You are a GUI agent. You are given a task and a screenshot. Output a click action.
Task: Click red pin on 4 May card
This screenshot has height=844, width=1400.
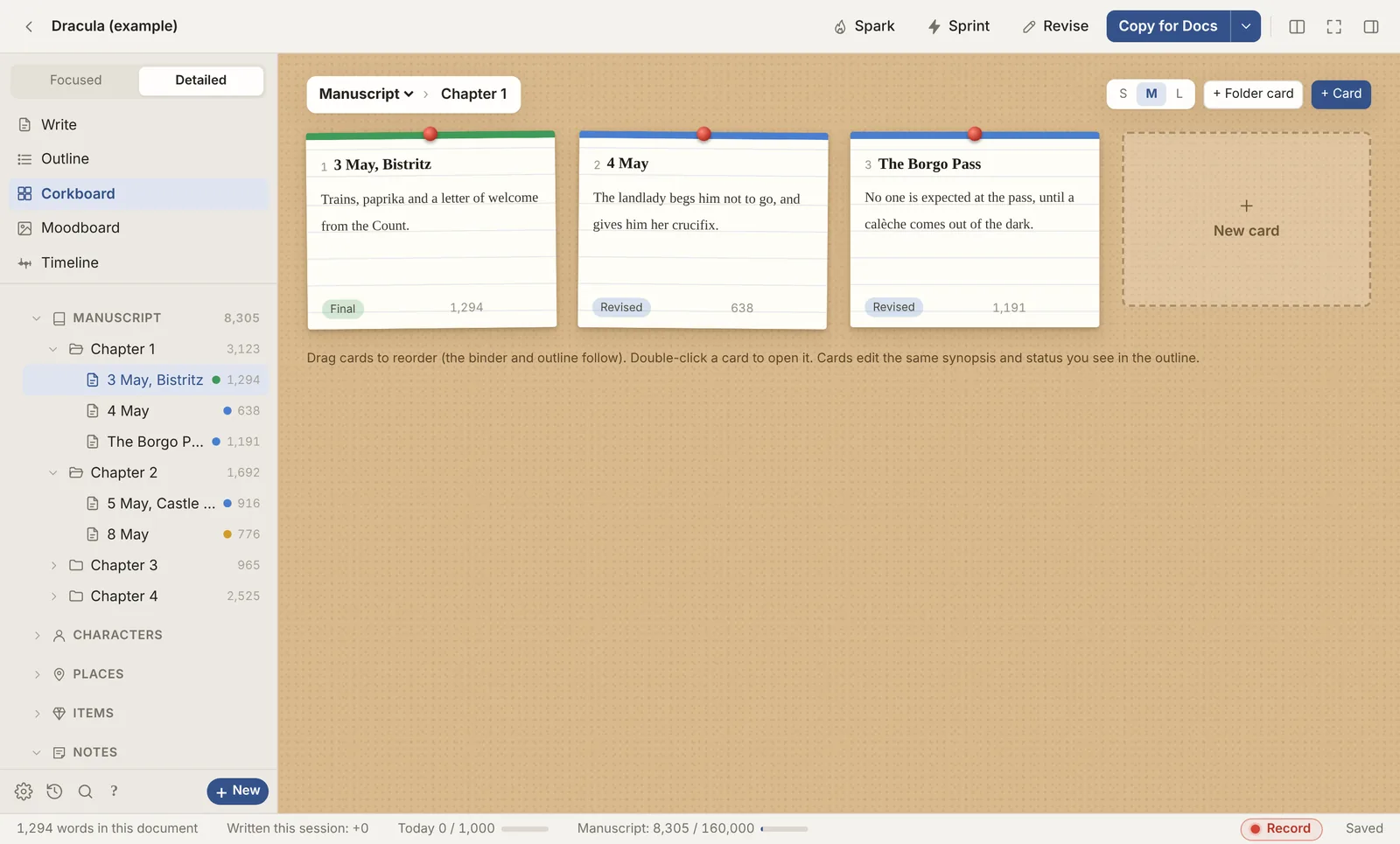coord(703,134)
